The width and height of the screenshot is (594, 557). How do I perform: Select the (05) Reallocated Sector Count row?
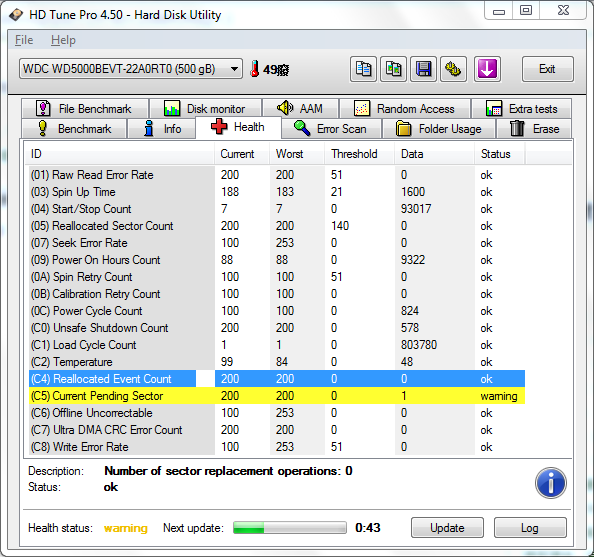coord(277,226)
